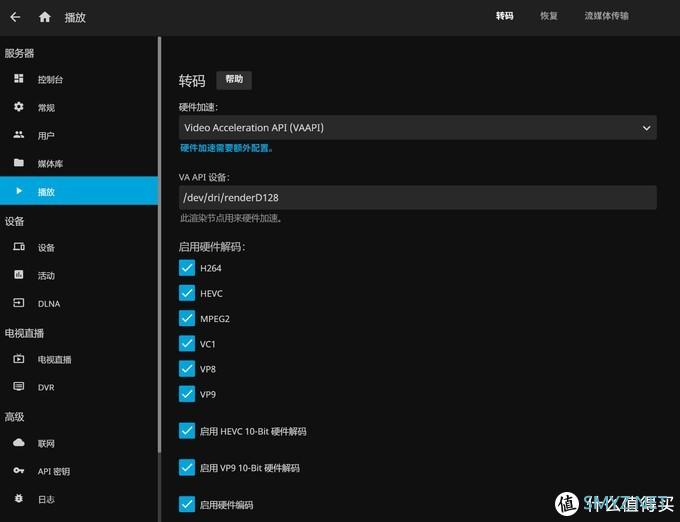Click the 用户 people icon

click(19, 134)
